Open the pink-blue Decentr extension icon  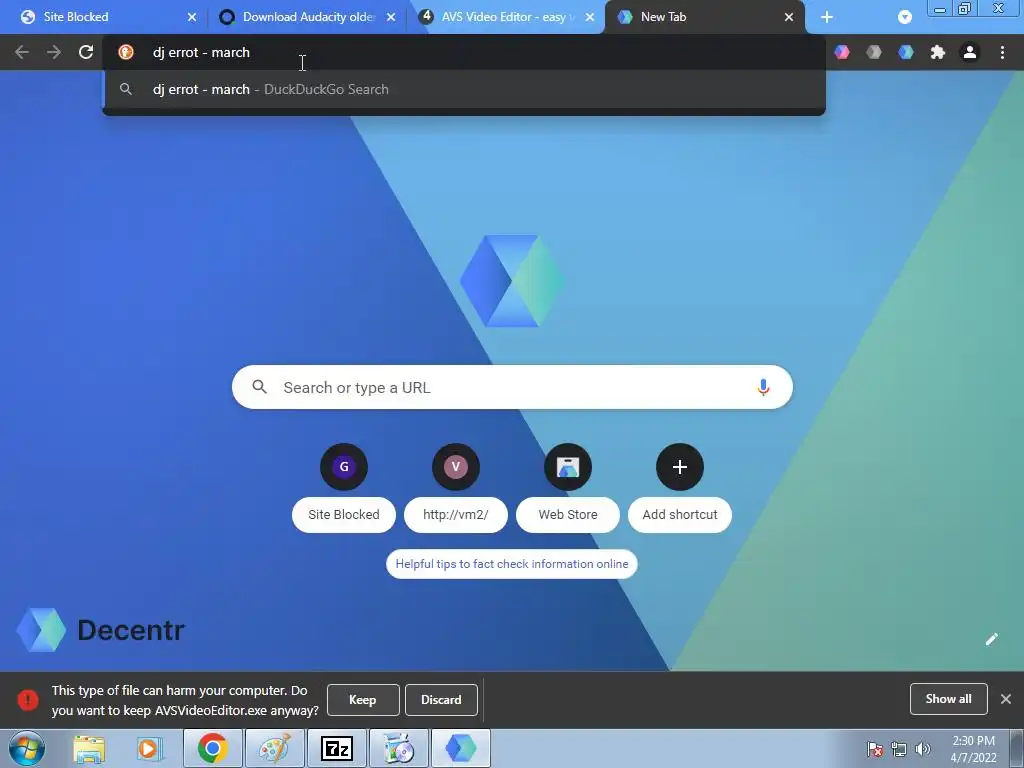pos(842,52)
